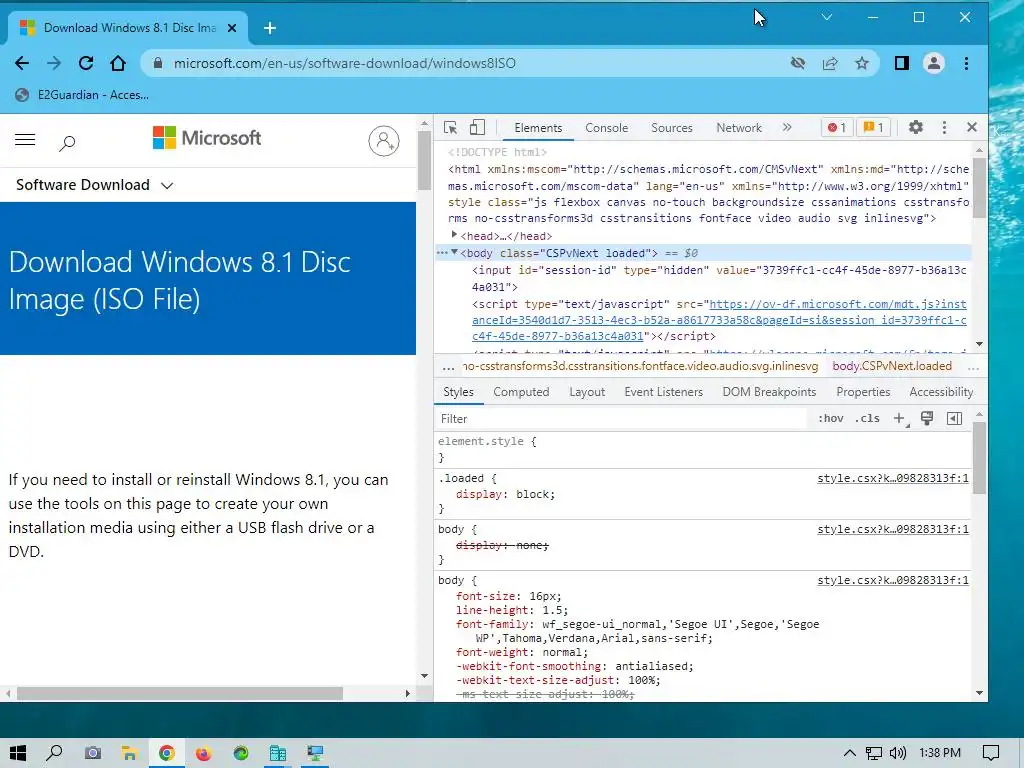Image resolution: width=1024 pixels, height=768 pixels.
Task: Open DevTools settings gear
Action: point(916,127)
